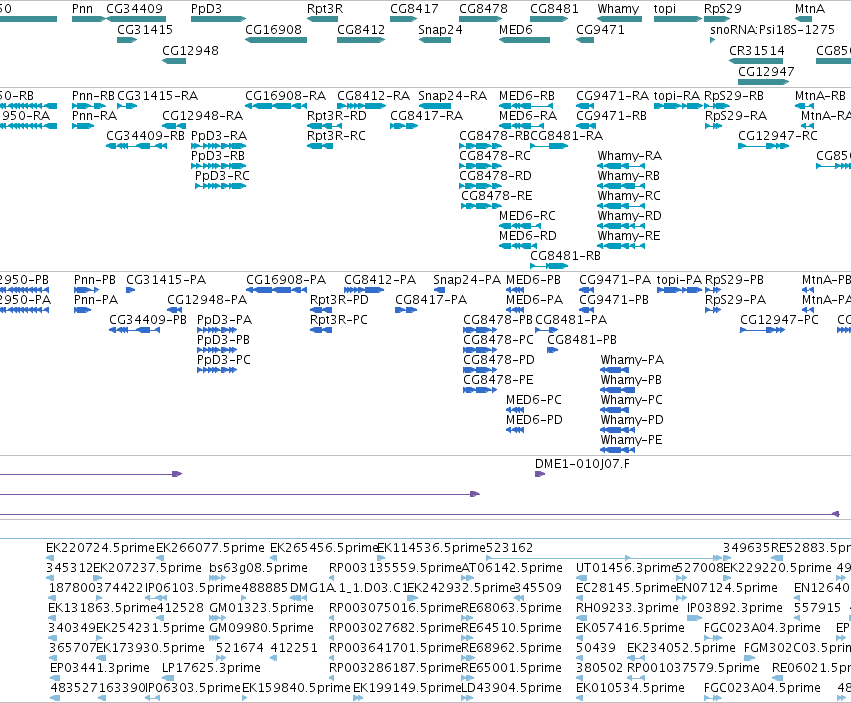This screenshot has width=851, height=703.
Task: Select the topi-PA protein
Action: 679,290
